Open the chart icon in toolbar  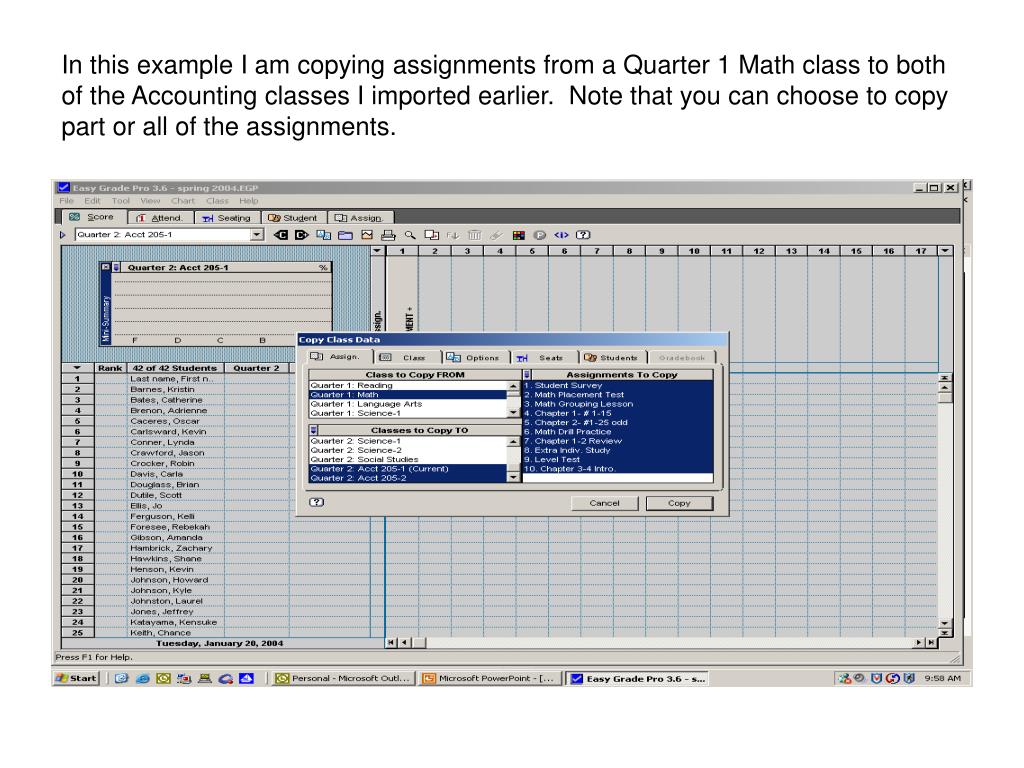pos(367,235)
